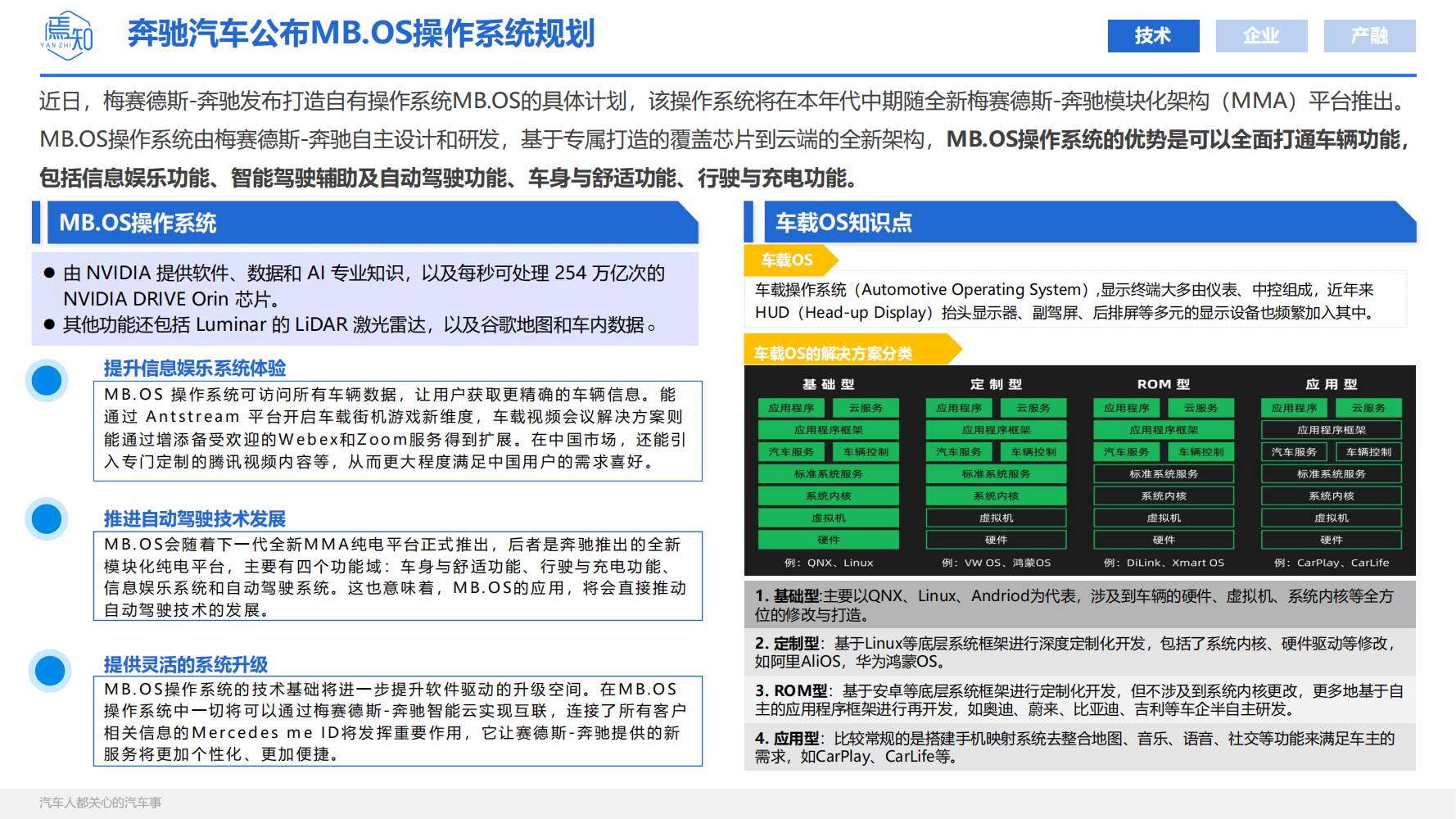Select 应用程序框架 cell in 应用型 column
This screenshot has height=819, width=1456.
(x=1332, y=430)
